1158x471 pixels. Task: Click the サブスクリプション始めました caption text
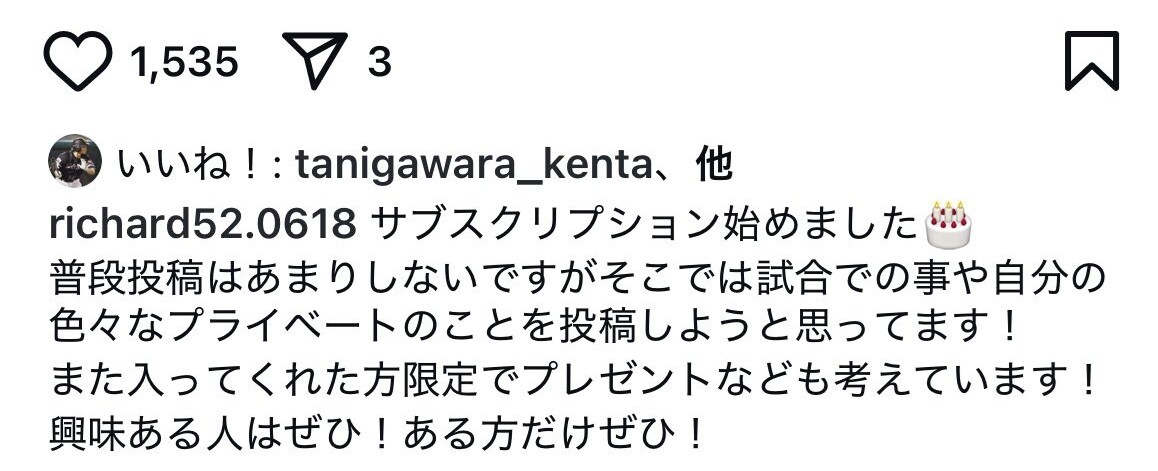646,224
